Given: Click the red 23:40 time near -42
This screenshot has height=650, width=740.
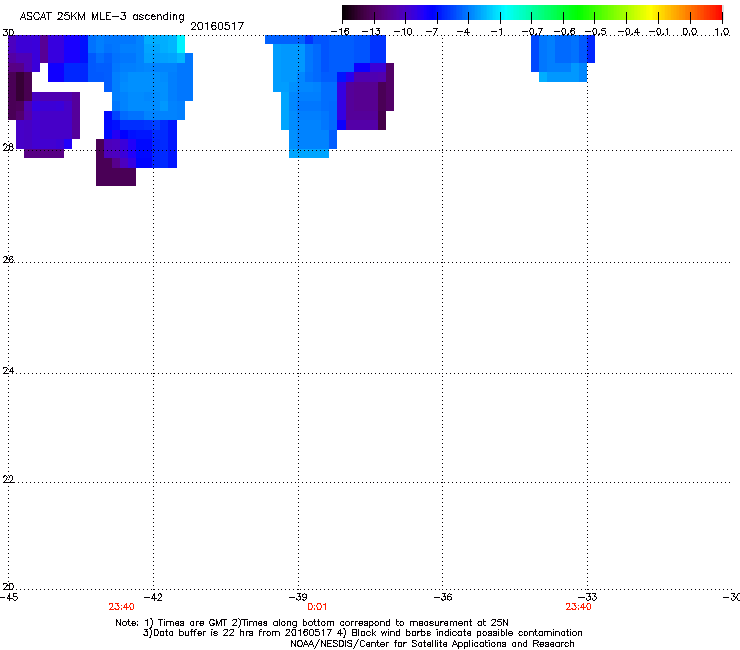Looking at the screenshot, I should pyautogui.click(x=121, y=607).
